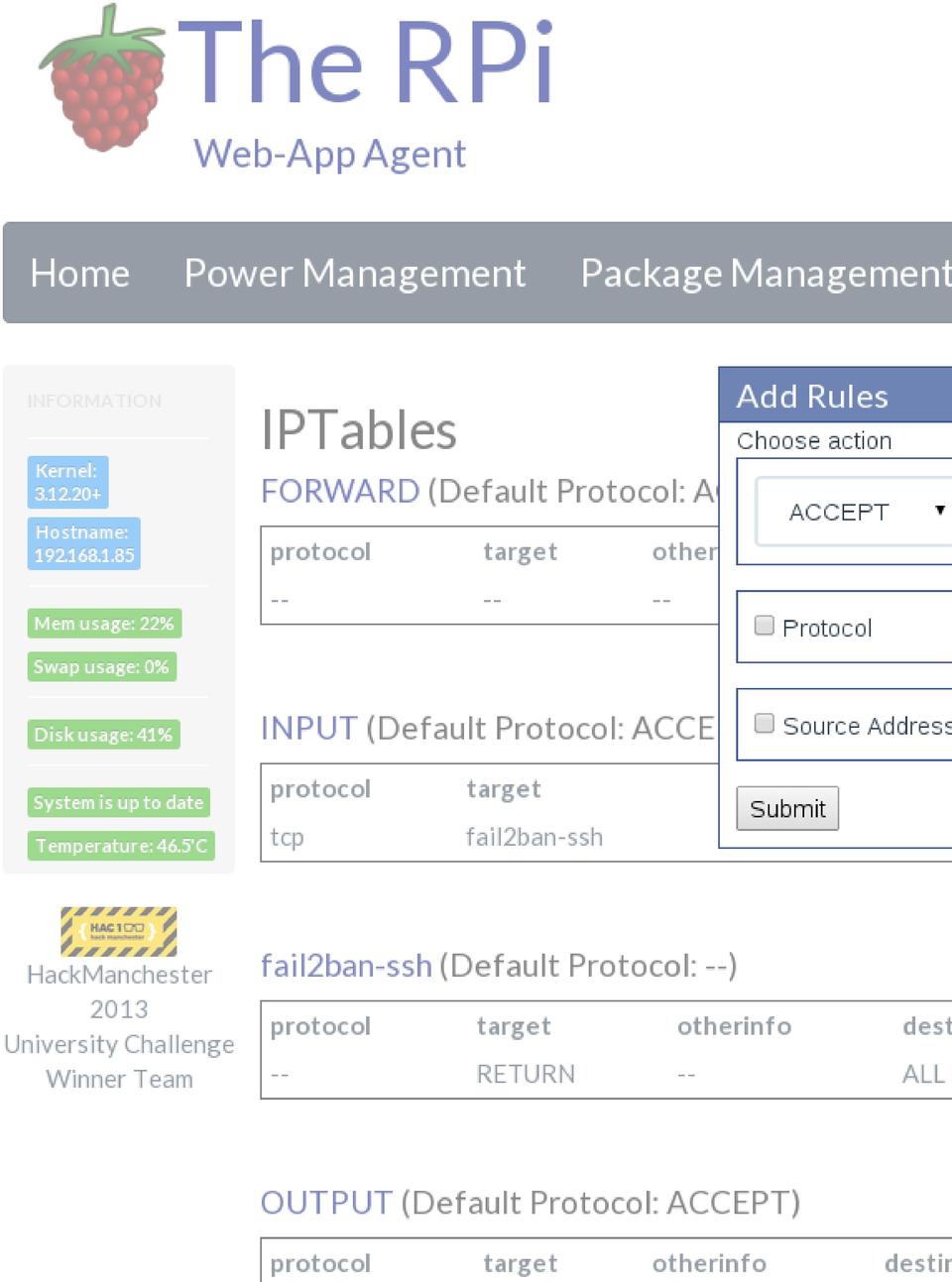The width and height of the screenshot is (952, 1282).
Task: Click The RPi title heading
Action: 365,63
